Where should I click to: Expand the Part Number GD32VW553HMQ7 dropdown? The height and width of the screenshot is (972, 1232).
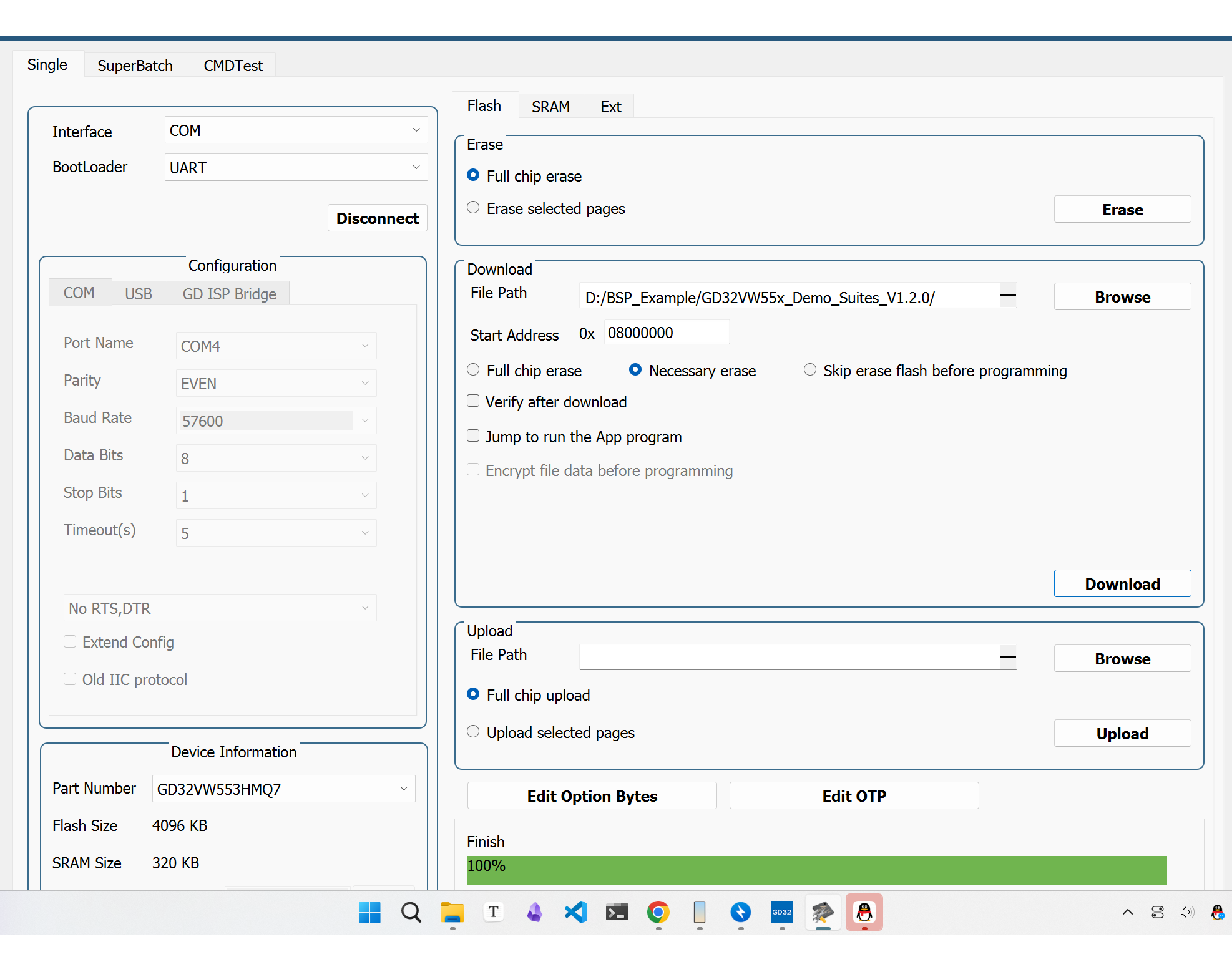(x=283, y=789)
